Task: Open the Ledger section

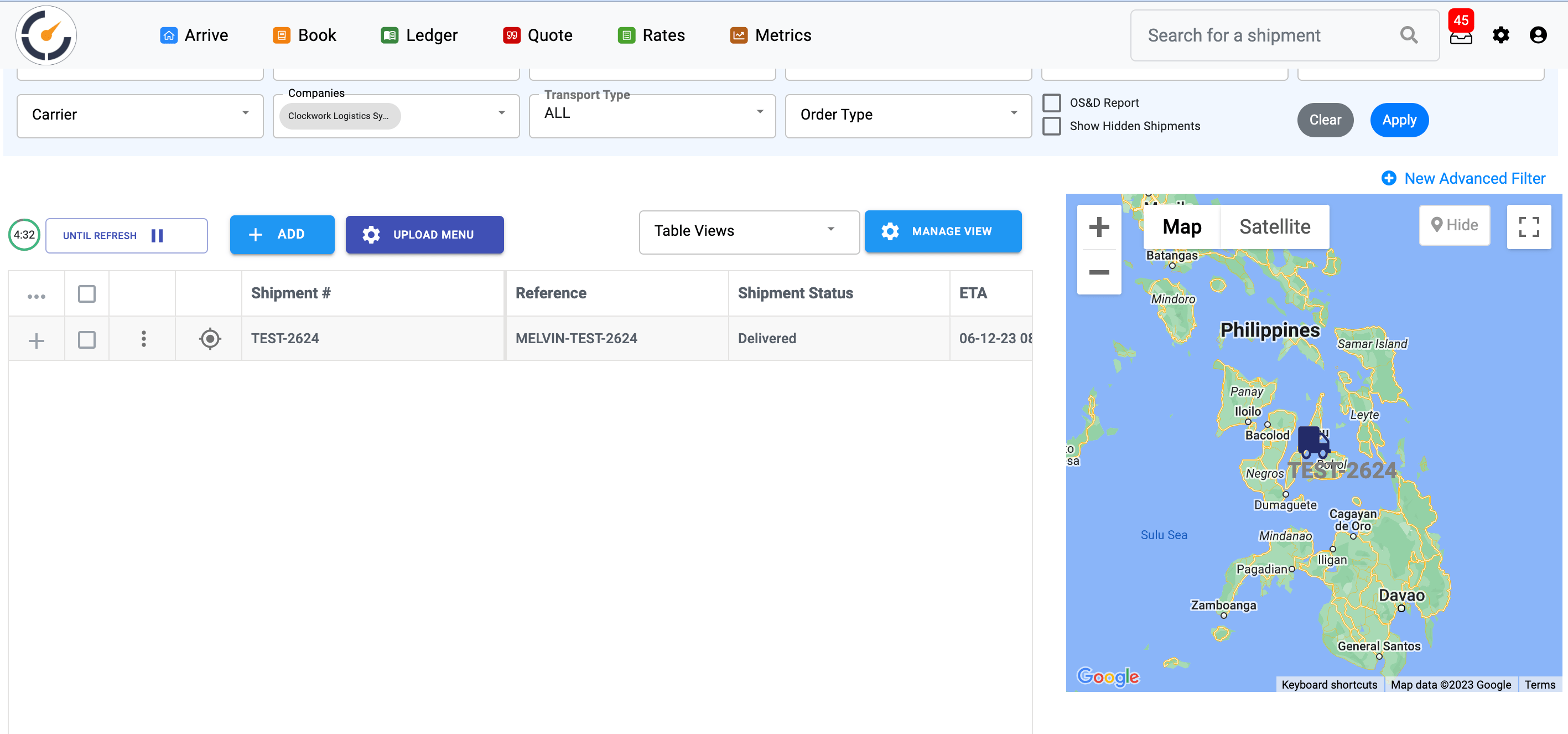Action: pos(419,35)
